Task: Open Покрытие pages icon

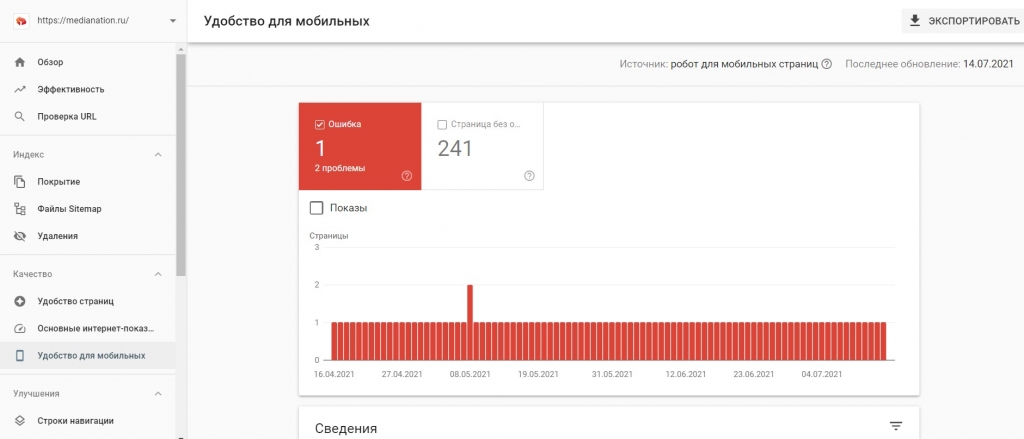Action: point(20,182)
